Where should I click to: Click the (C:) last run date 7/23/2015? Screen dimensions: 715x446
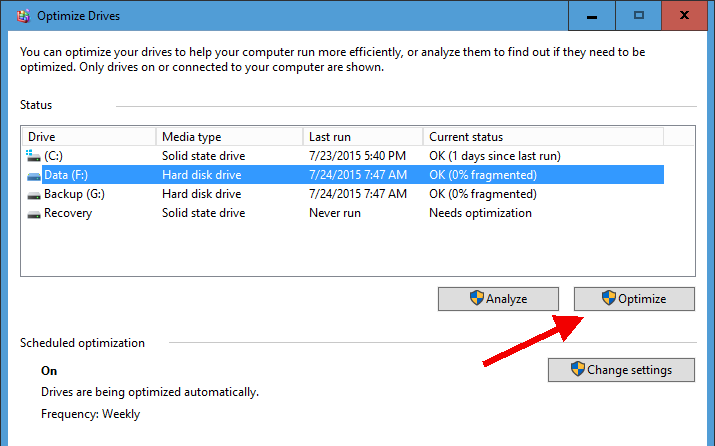pos(357,156)
